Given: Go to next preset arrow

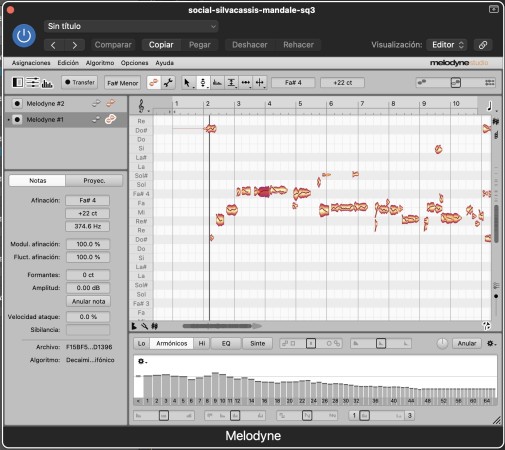Looking at the screenshot, I should pos(75,45).
